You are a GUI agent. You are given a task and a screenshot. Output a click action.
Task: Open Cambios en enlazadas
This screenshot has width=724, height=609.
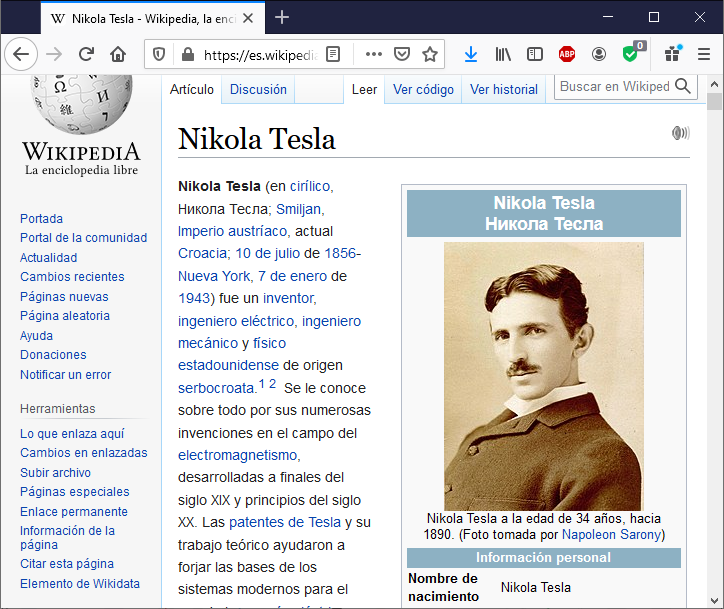click(84, 452)
